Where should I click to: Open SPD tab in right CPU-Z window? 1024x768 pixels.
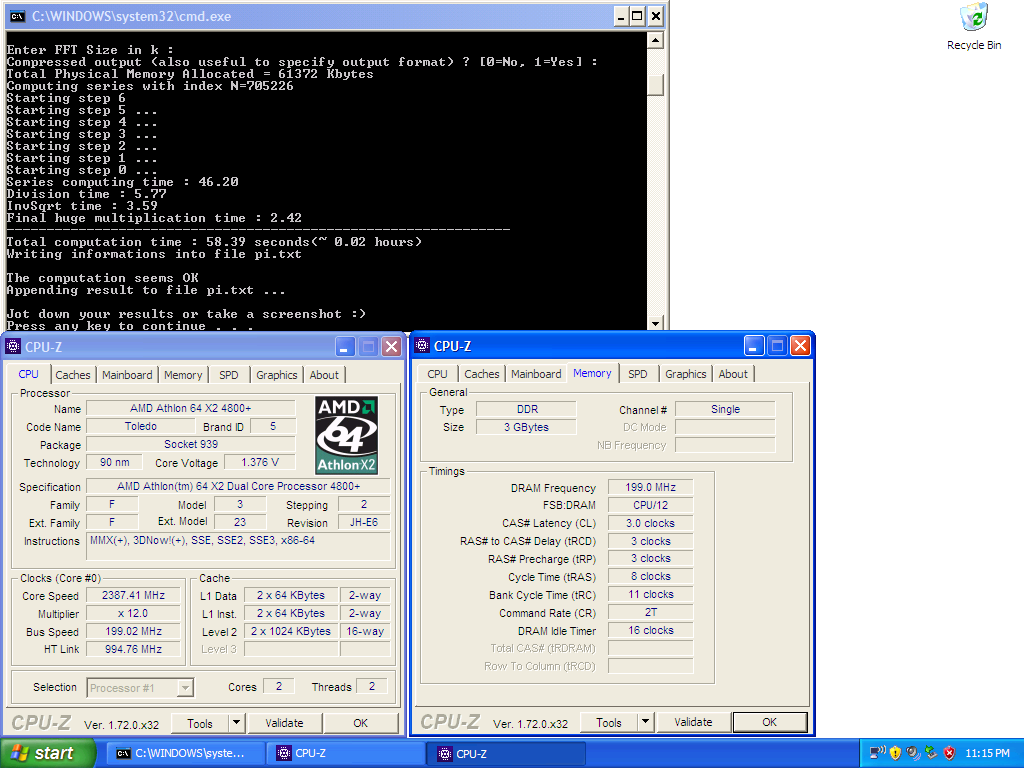637,374
